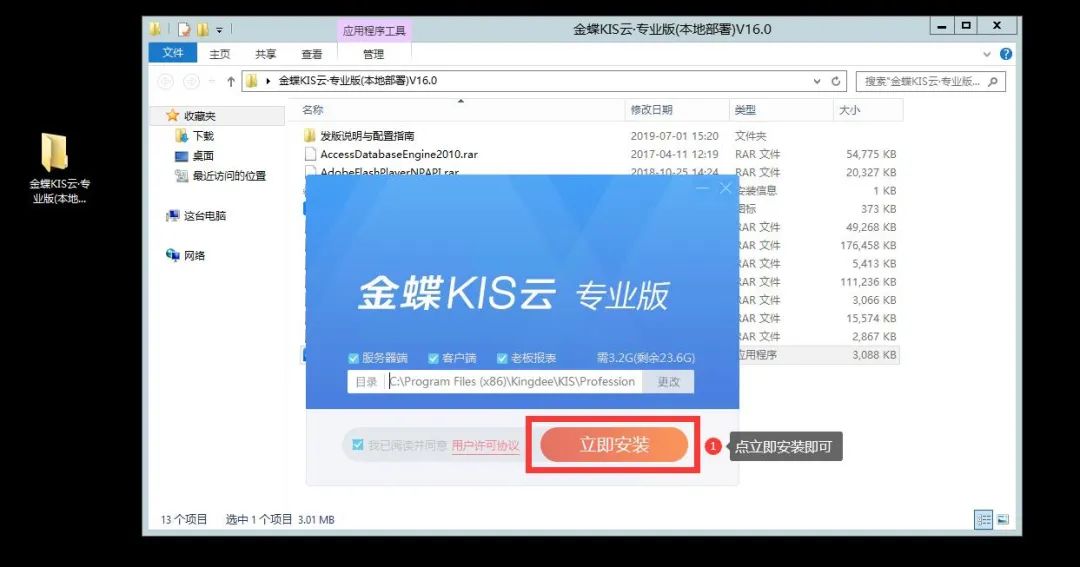The image size is (1080, 567).
Task: Click the size value 20,327 KB
Action: [871, 172]
